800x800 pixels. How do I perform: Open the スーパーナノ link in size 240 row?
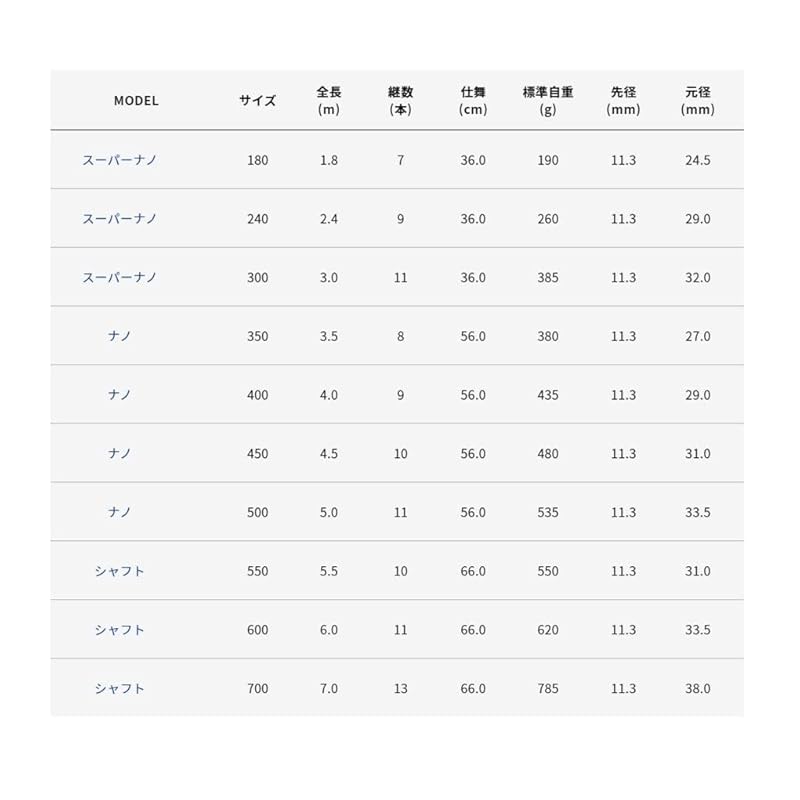[x=120, y=219]
